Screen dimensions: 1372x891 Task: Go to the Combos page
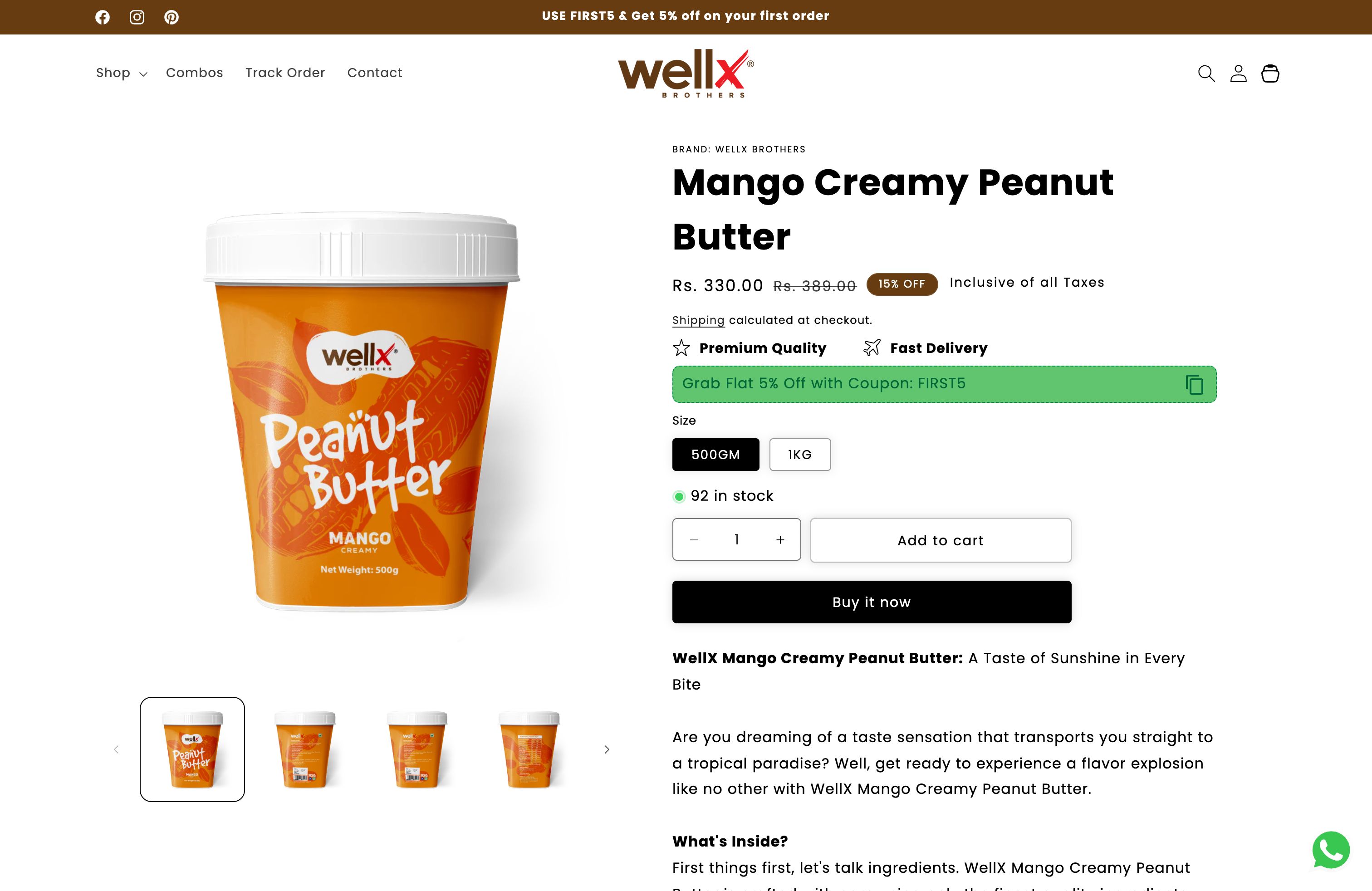point(194,73)
